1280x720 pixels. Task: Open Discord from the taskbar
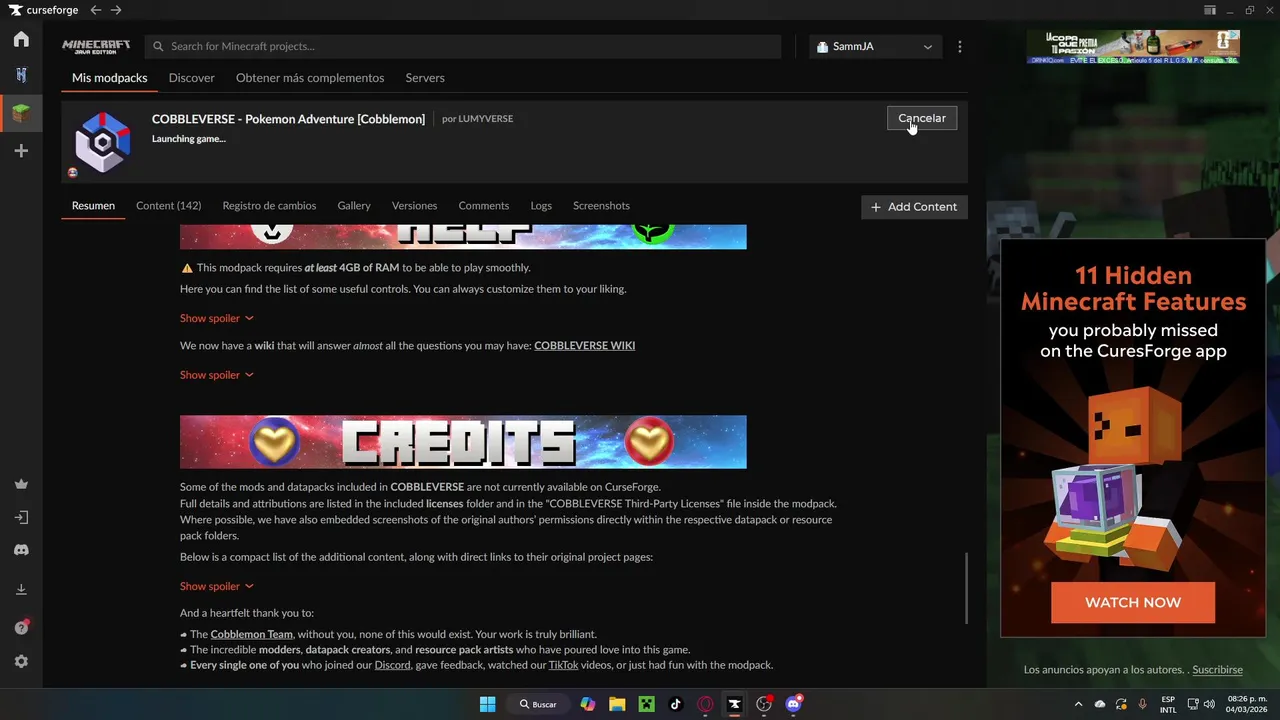tap(794, 704)
